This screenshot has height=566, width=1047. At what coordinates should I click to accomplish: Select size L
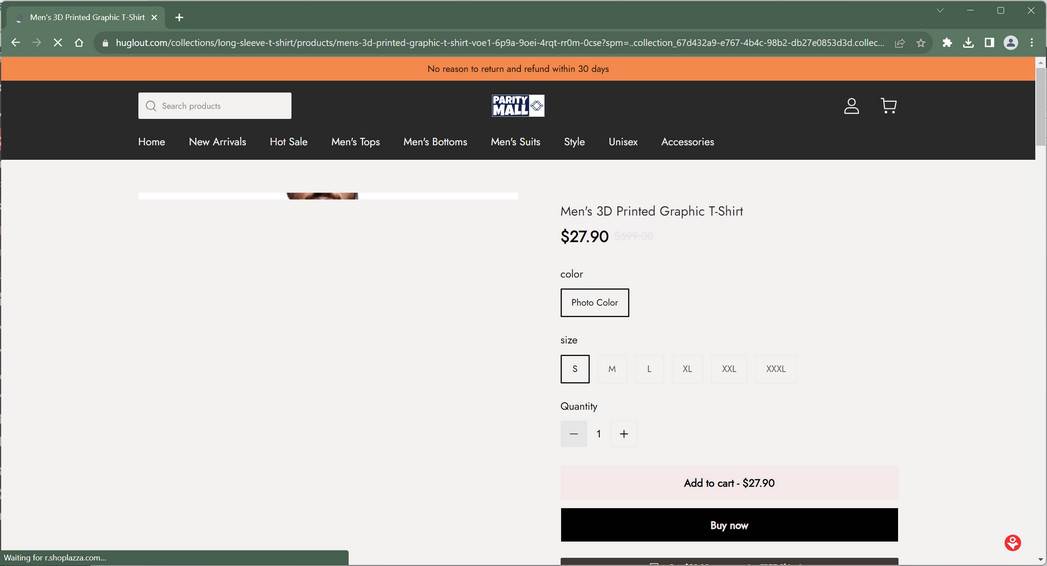tap(649, 369)
